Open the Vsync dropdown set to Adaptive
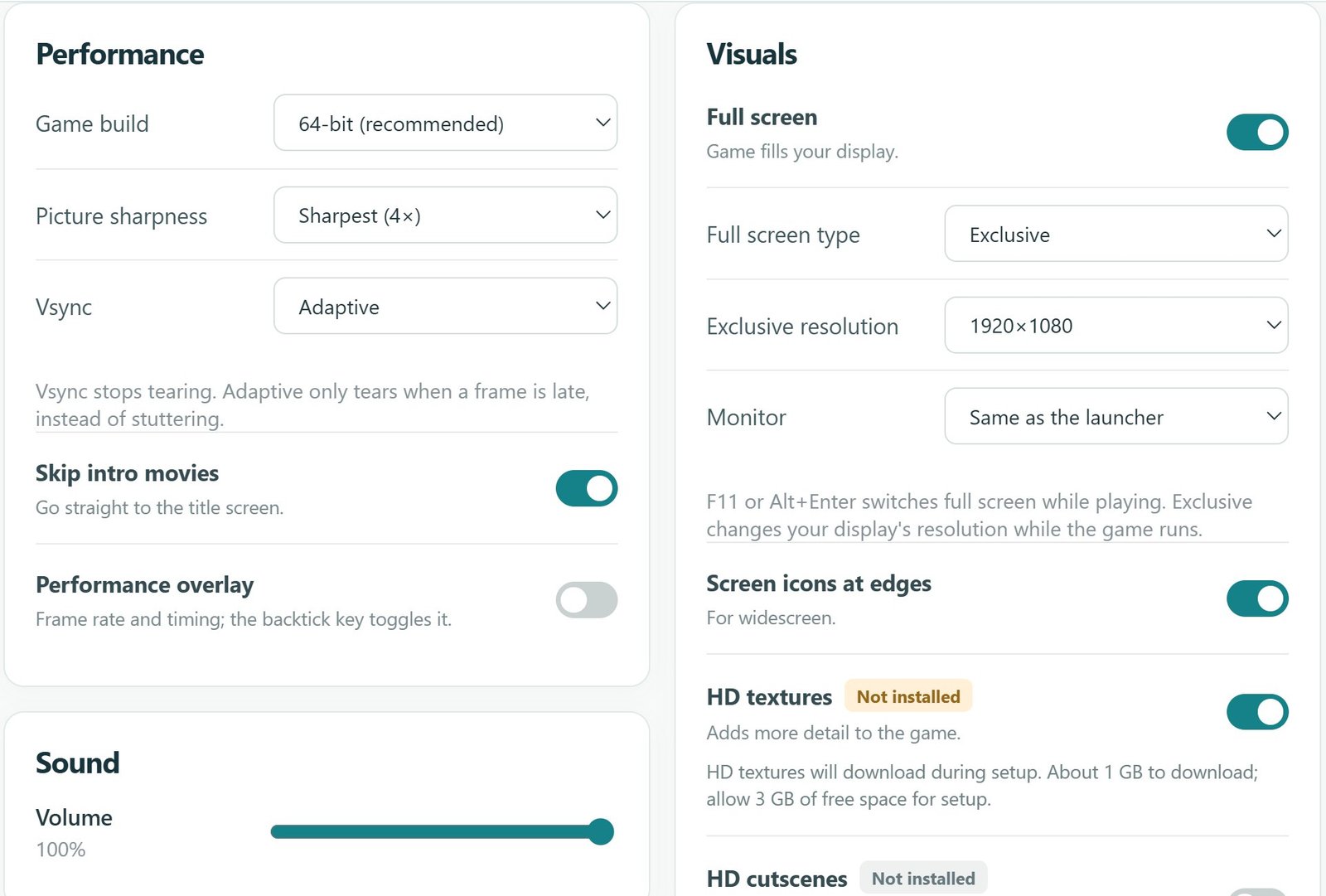This screenshot has width=1326, height=896. 445,306
